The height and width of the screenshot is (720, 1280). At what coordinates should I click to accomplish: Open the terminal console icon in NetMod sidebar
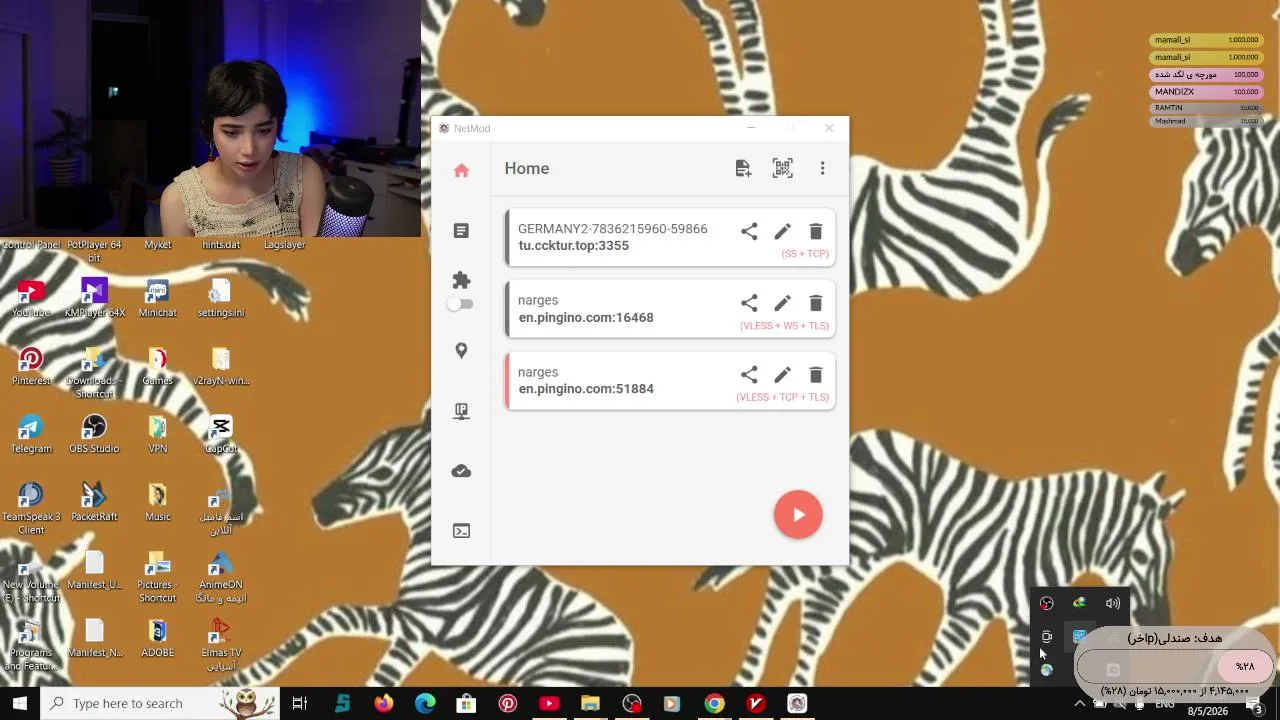point(461,531)
